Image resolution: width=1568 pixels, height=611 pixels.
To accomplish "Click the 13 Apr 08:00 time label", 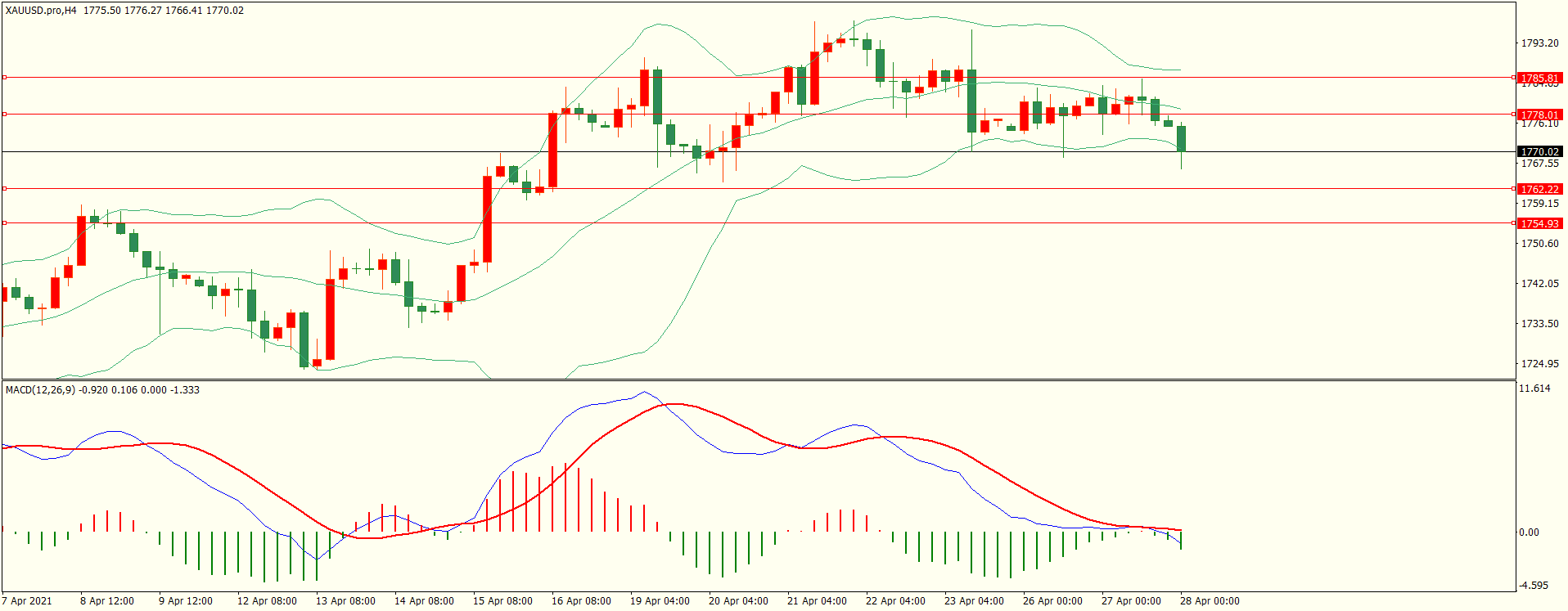I will (345, 601).
